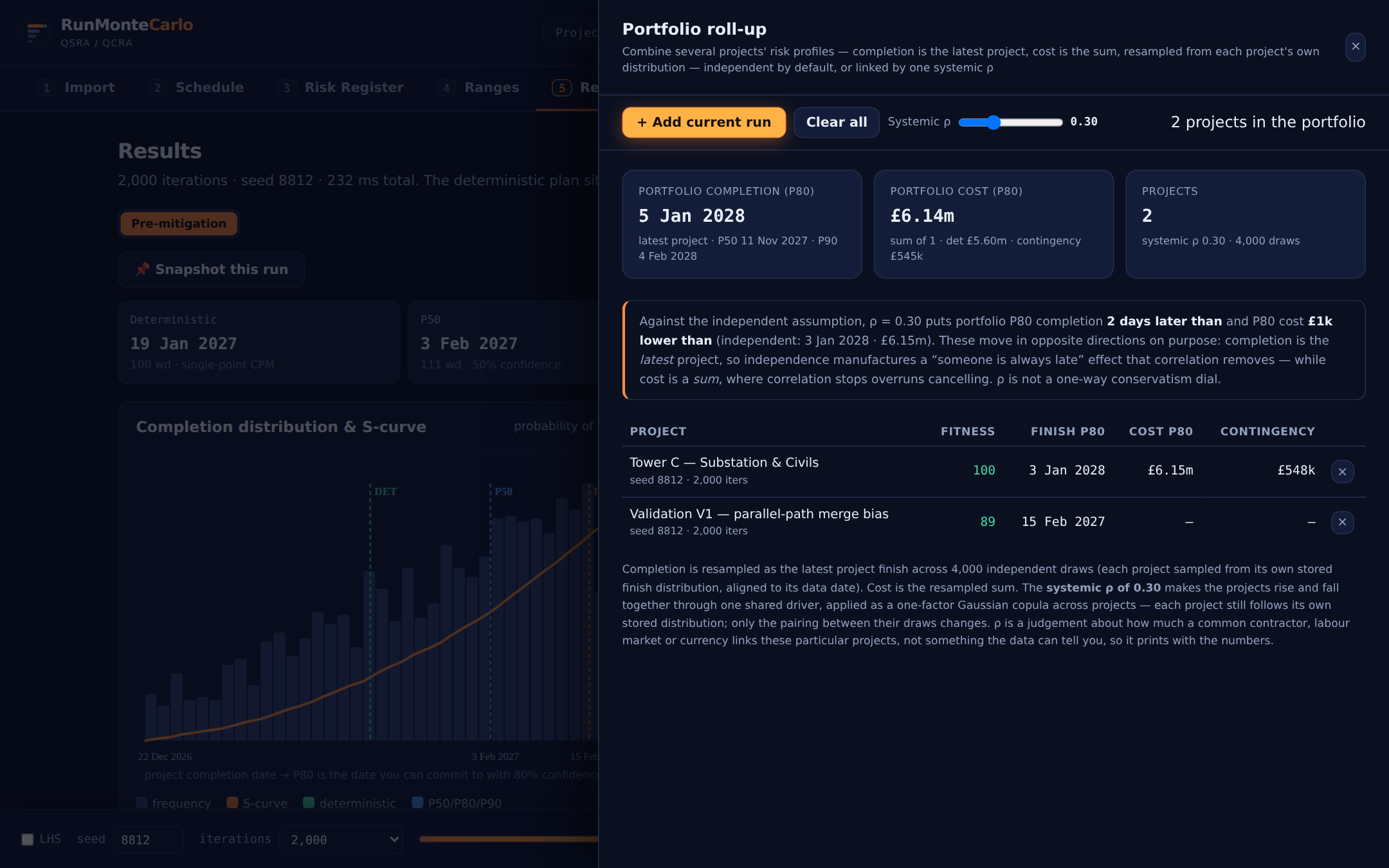Click the 2 projects in the portfolio text
Viewport: 1389px width, 868px height.
[x=1268, y=122]
